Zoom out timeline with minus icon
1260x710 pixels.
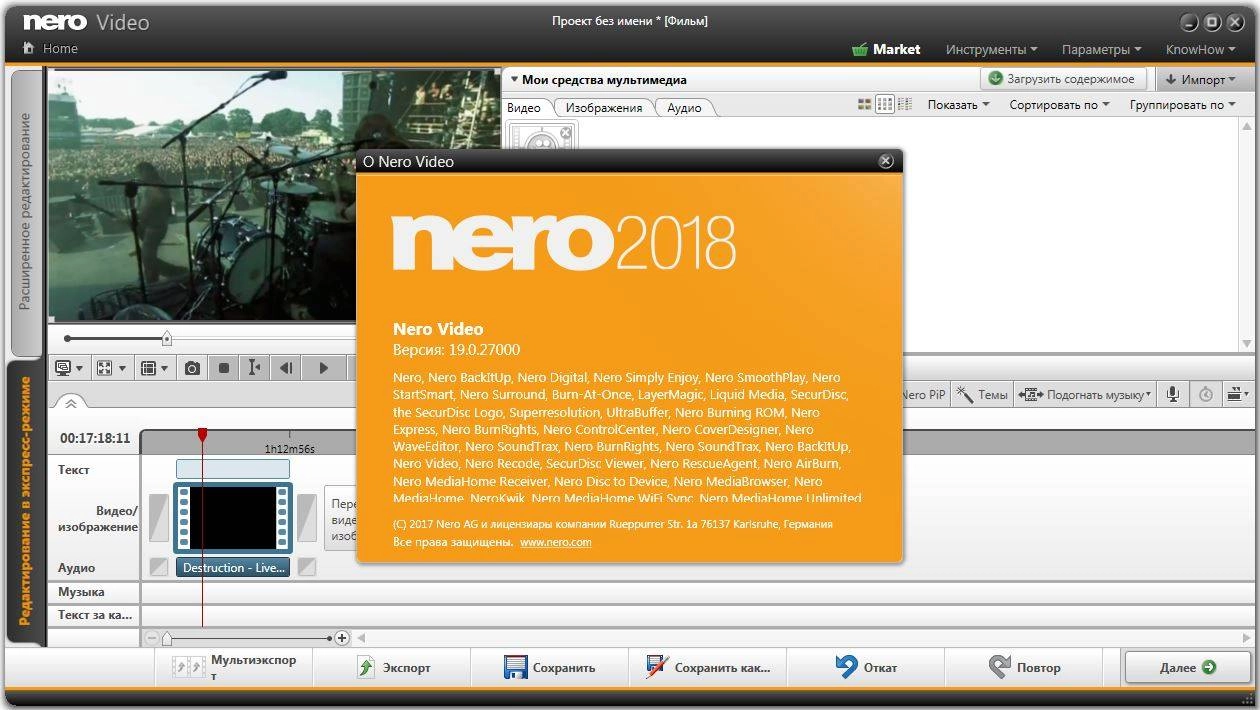[x=151, y=637]
